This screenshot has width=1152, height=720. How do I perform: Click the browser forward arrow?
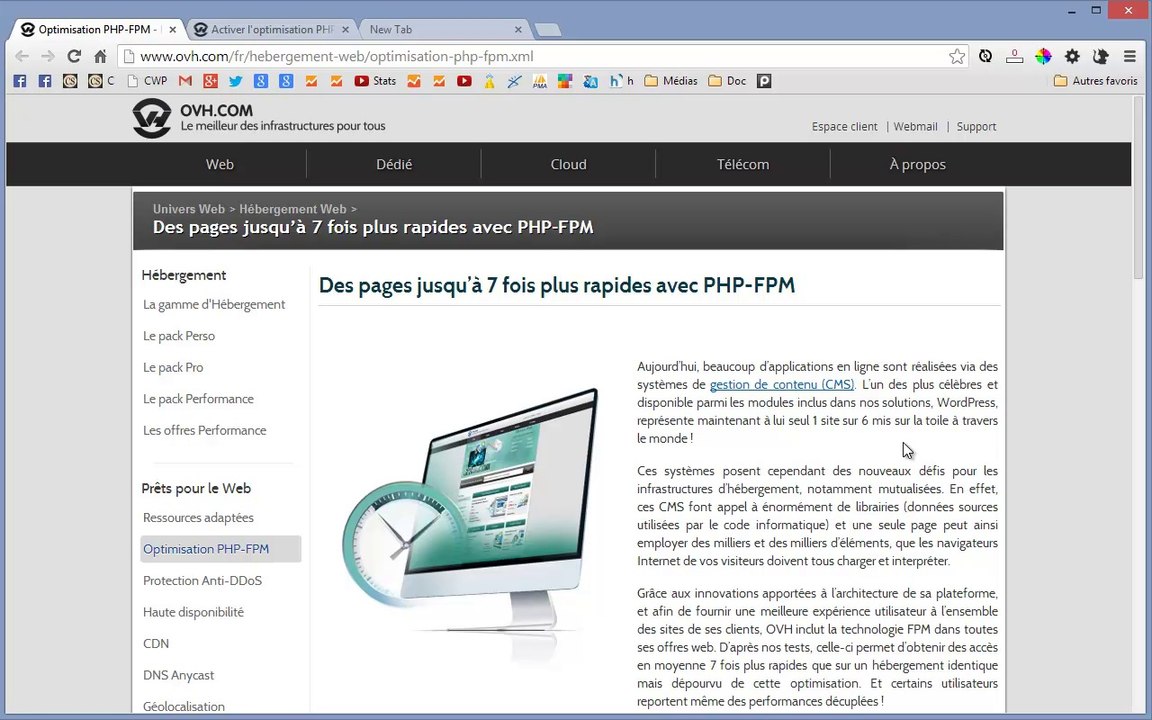48,57
